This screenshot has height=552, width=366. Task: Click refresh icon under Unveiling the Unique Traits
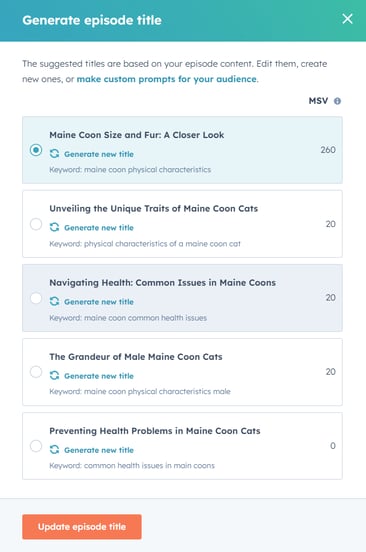pyautogui.click(x=54, y=227)
